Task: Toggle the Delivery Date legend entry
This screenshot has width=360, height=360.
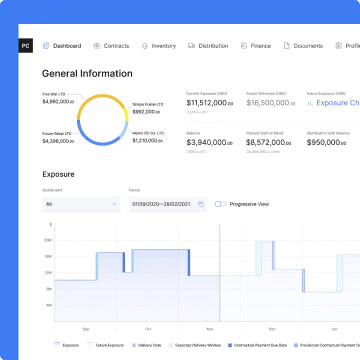Action: click(x=147, y=345)
